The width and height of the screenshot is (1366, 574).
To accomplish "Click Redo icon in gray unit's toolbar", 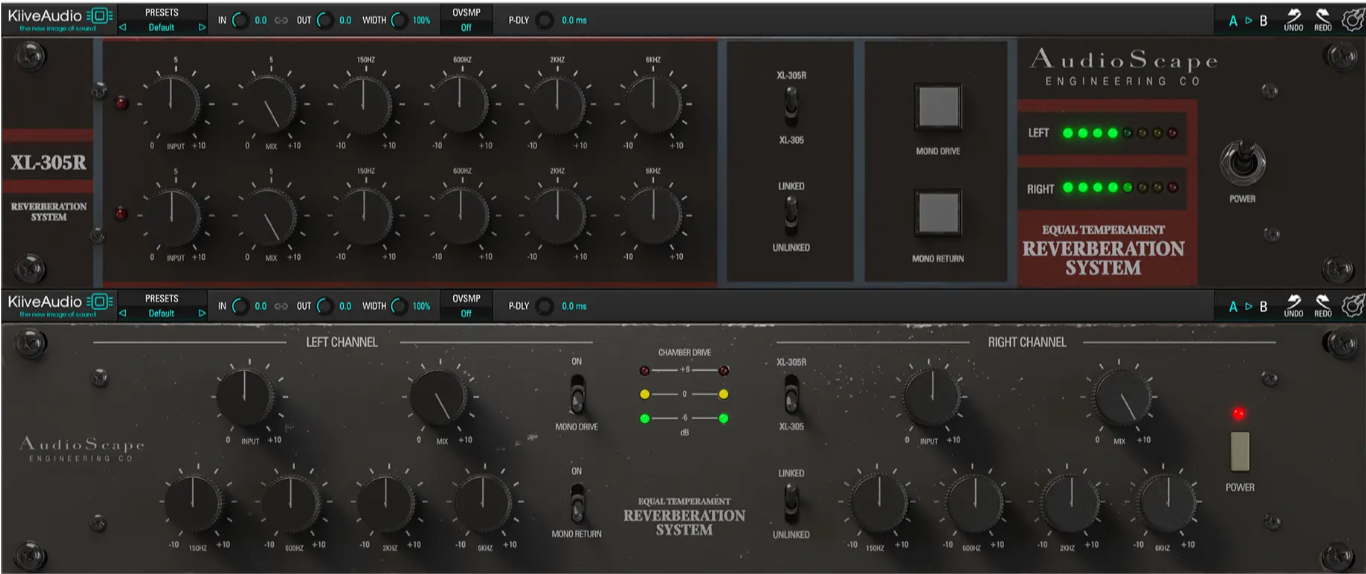I will [x=1323, y=306].
